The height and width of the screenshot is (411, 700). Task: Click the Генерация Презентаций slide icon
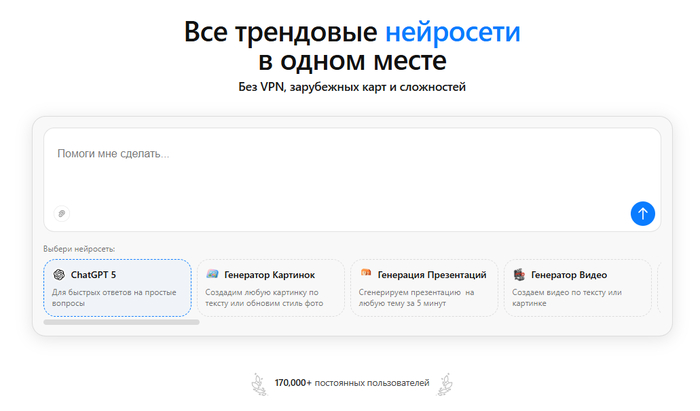tap(366, 274)
